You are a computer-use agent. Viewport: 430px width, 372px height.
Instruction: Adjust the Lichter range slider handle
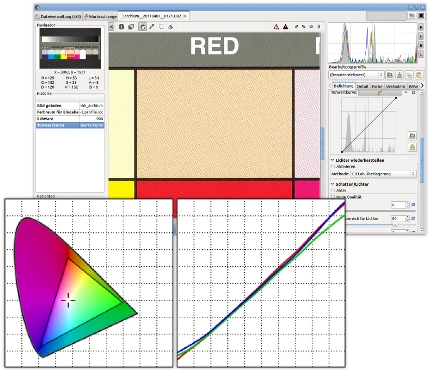[395, 225]
